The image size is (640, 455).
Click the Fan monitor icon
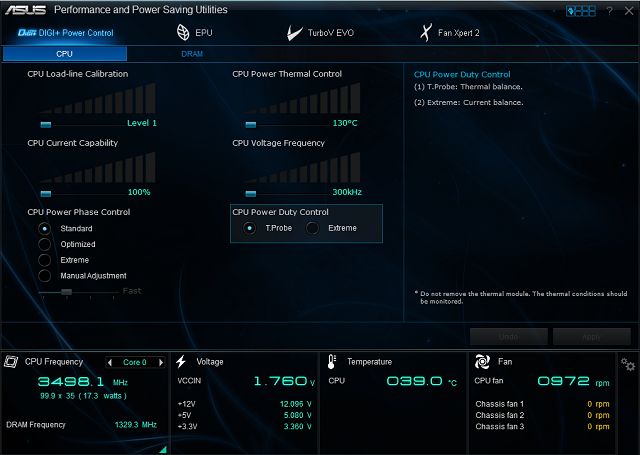[x=481, y=361]
